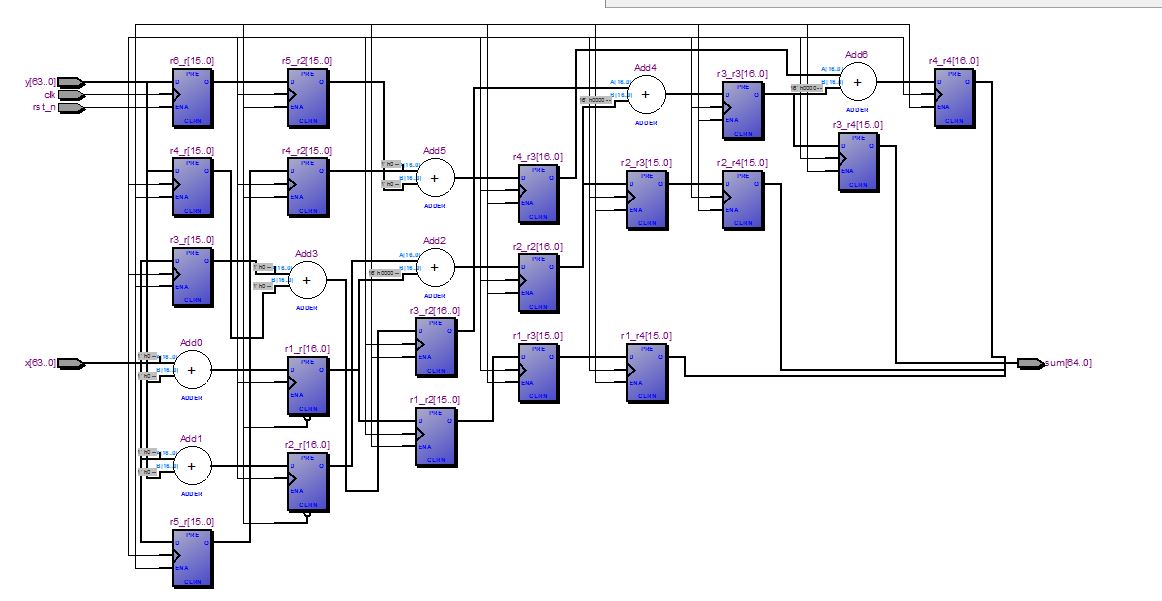This screenshot has height=601, width=1162.
Task: Click the clk input pin
Action: 71,95
